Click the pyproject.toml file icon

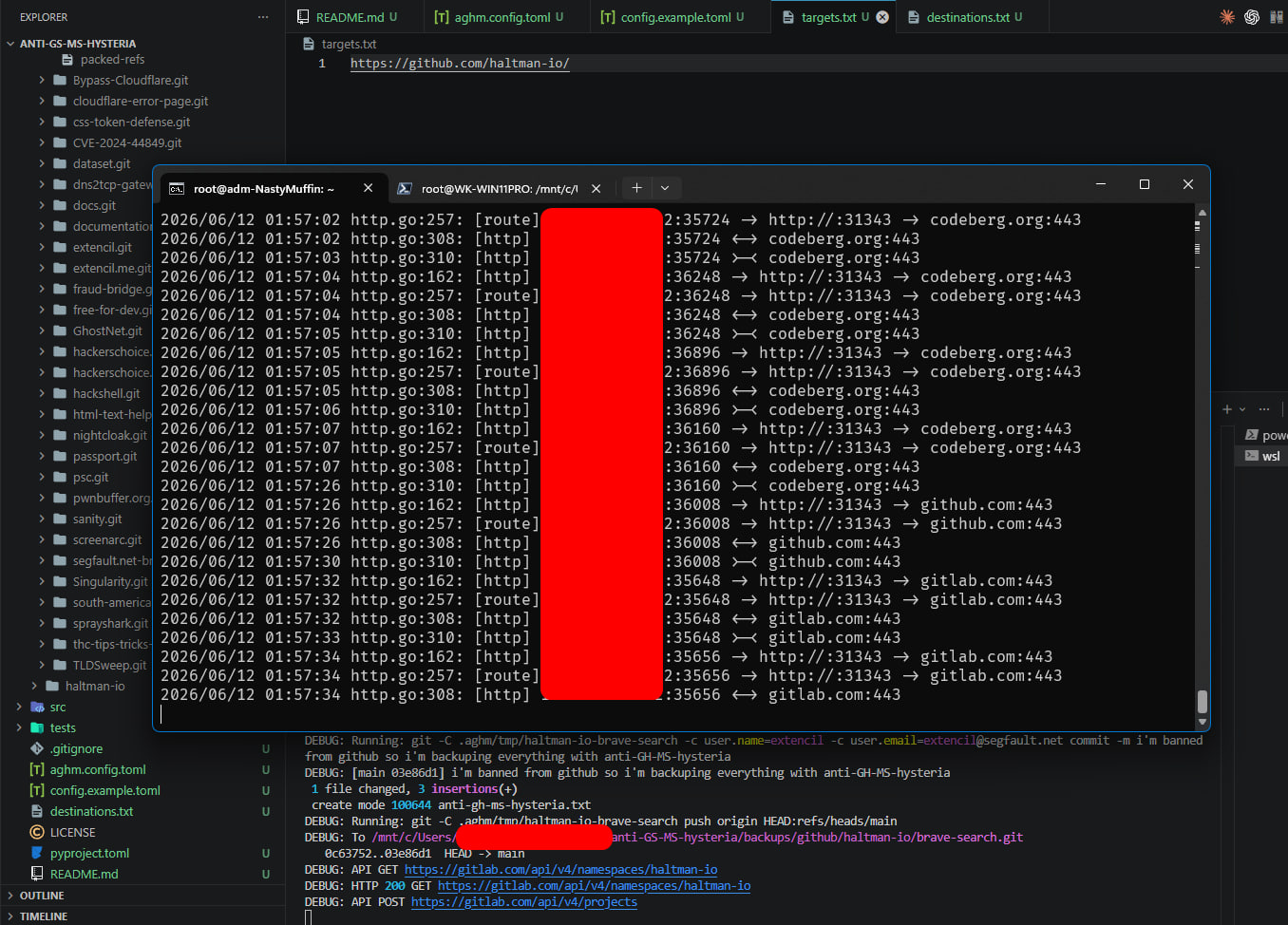pos(38,853)
